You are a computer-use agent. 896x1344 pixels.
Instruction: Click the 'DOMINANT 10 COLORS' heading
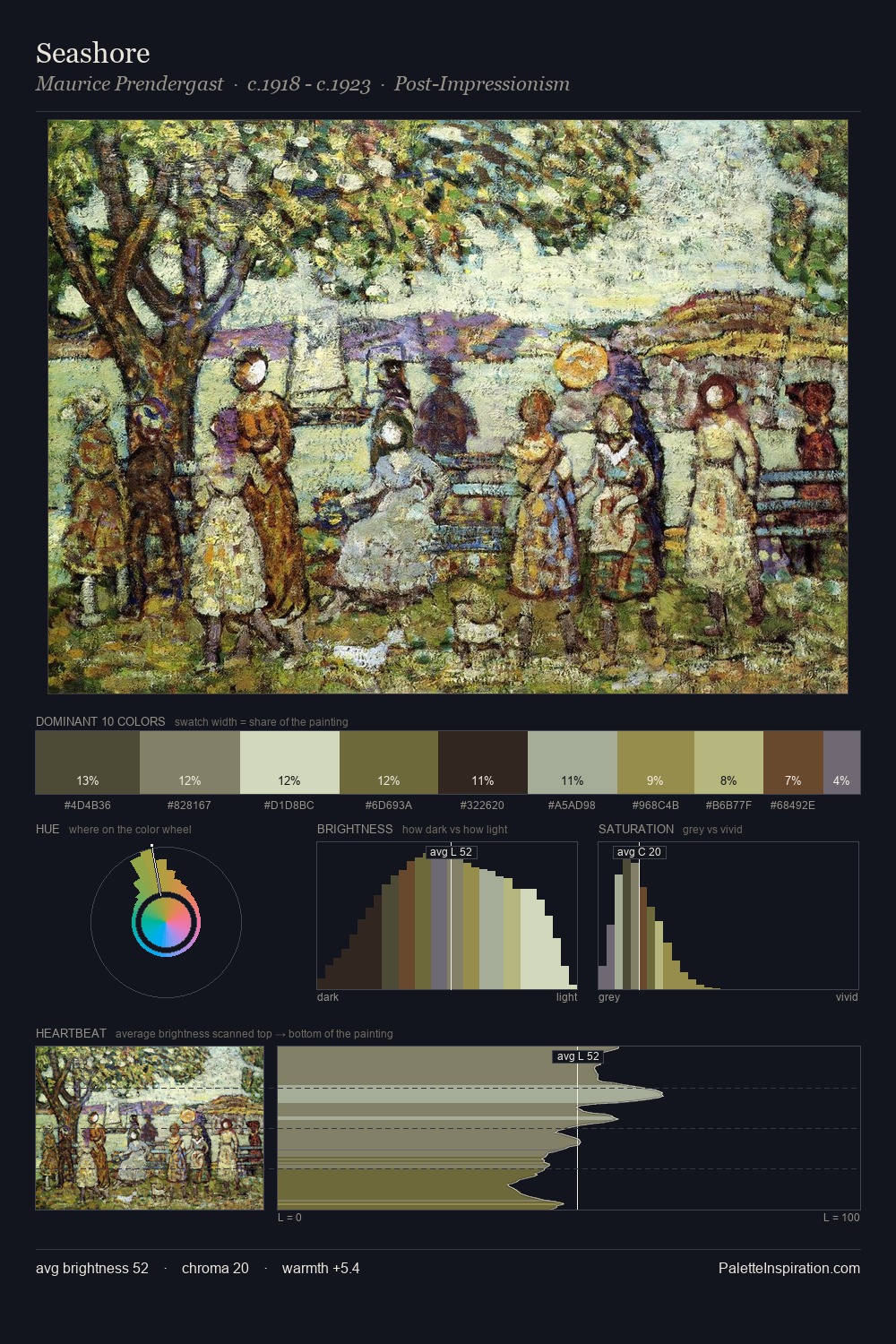click(100, 721)
